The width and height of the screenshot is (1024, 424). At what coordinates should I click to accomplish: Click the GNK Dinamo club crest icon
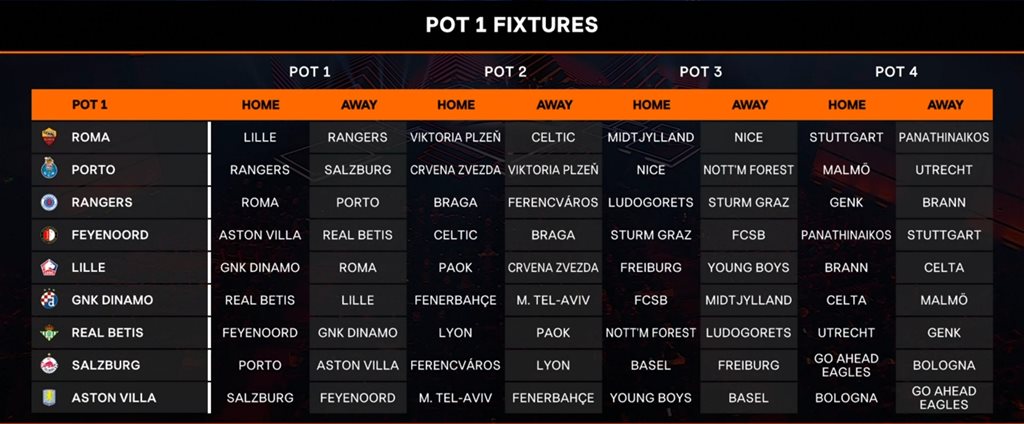pos(49,300)
